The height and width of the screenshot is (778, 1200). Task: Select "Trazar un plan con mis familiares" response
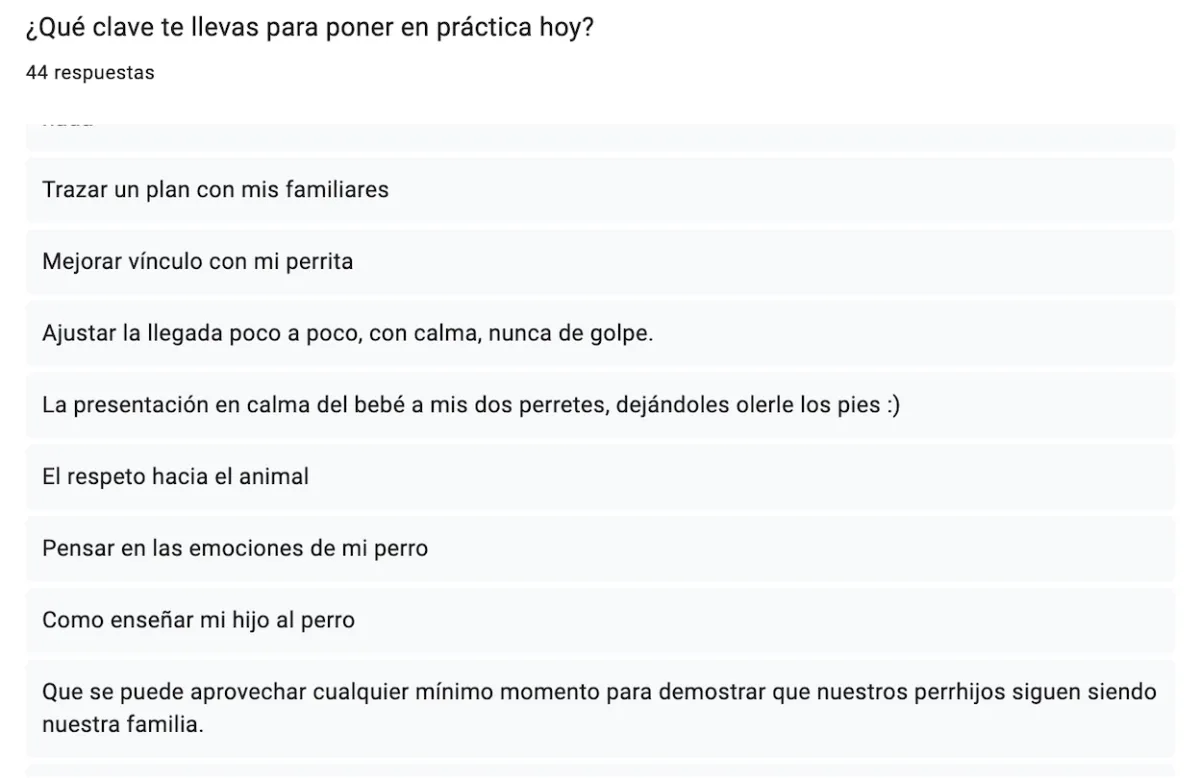coord(600,190)
